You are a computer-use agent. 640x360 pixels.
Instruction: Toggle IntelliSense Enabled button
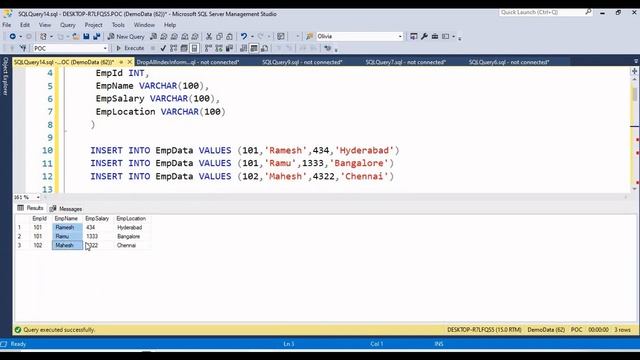click(x=195, y=48)
